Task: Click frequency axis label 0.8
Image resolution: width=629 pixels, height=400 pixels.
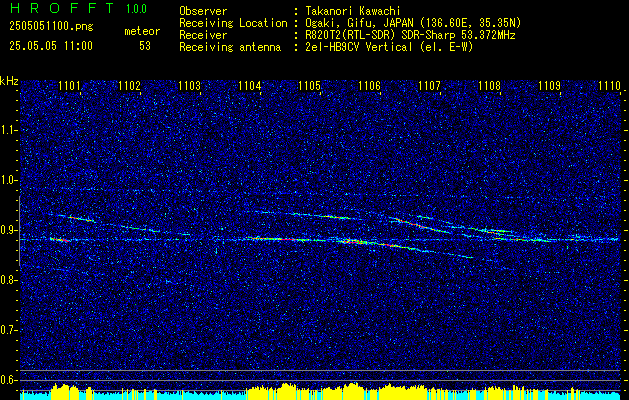Action: [8, 280]
